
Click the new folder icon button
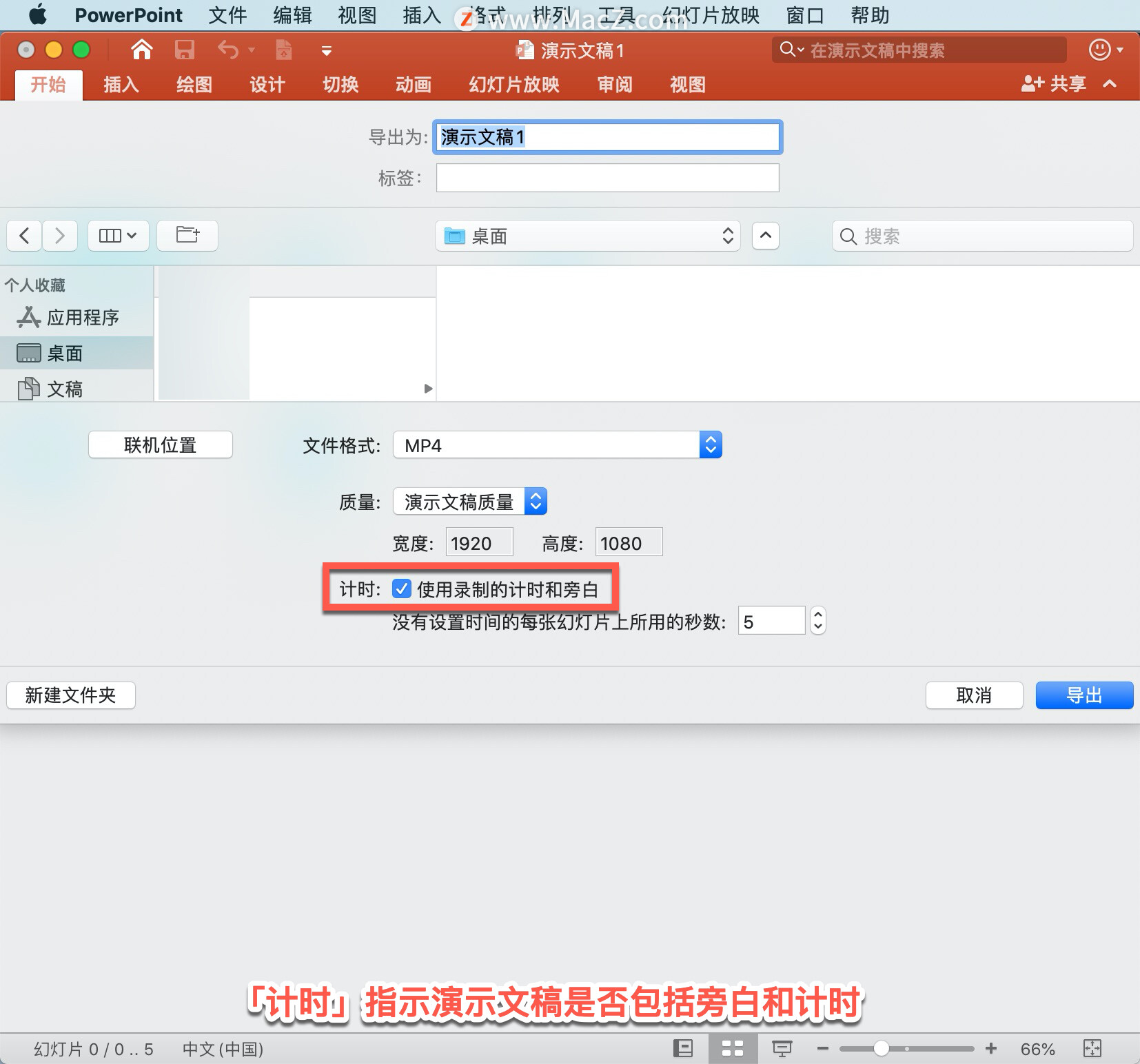[x=187, y=236]
